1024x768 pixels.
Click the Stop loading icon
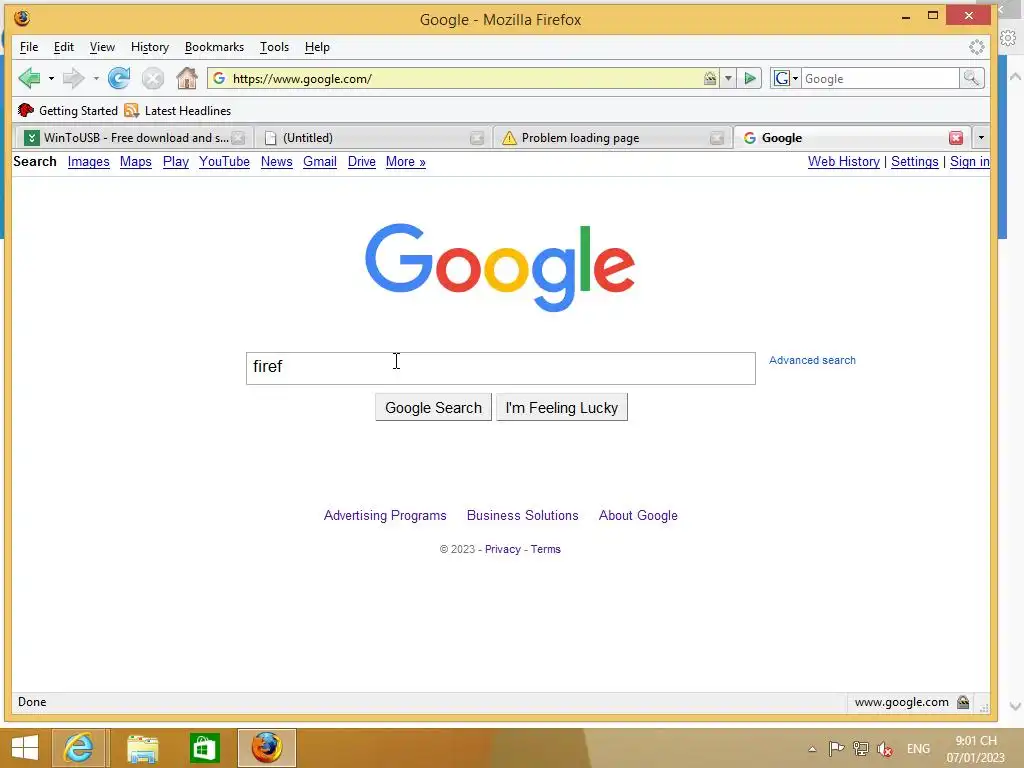tap(153, 78)
